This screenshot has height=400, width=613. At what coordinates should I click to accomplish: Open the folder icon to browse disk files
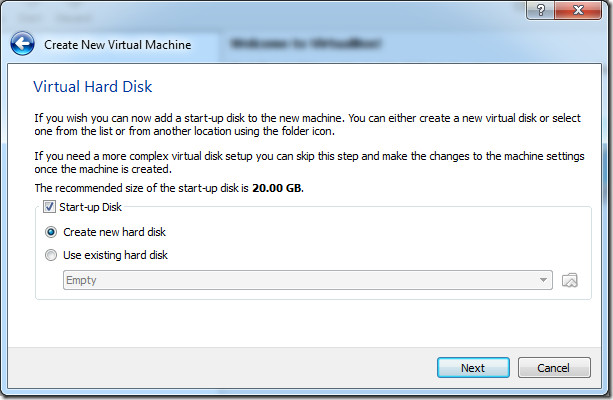pos(569,280)
